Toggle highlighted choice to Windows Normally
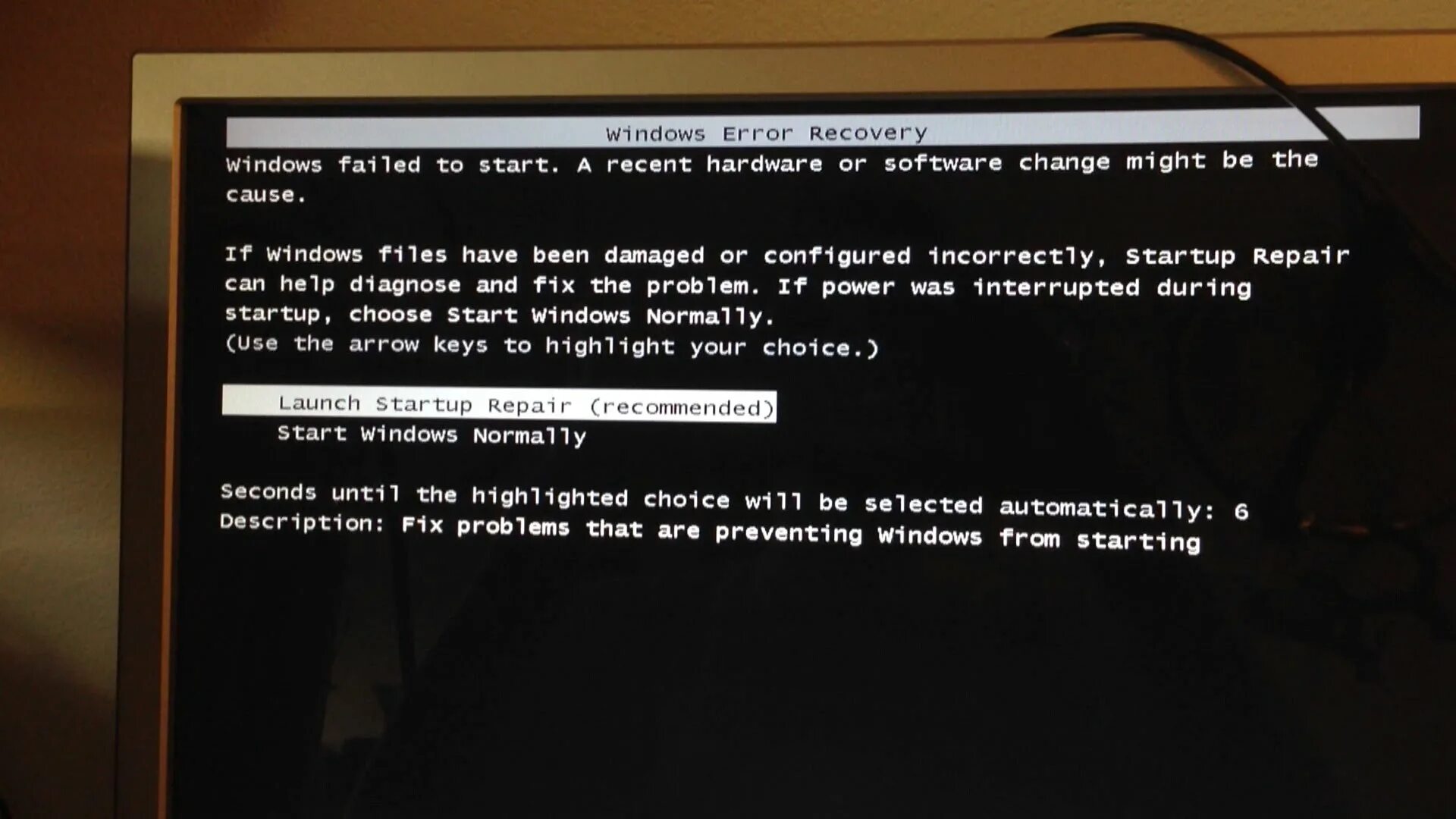The width and height of the screenshot is (1456, 819). 432,434
